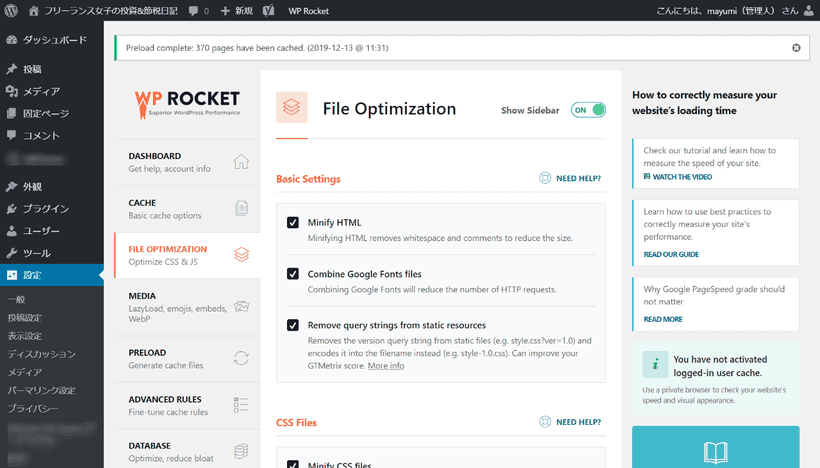Open WP Rocket menu in admin bar

309,11
